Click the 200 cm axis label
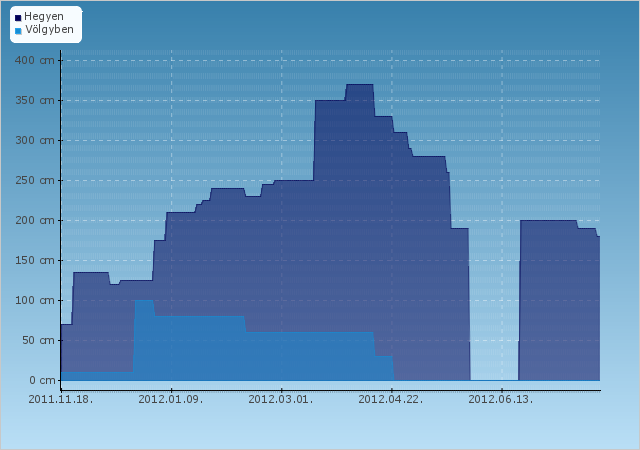 [x=35, y=221]
